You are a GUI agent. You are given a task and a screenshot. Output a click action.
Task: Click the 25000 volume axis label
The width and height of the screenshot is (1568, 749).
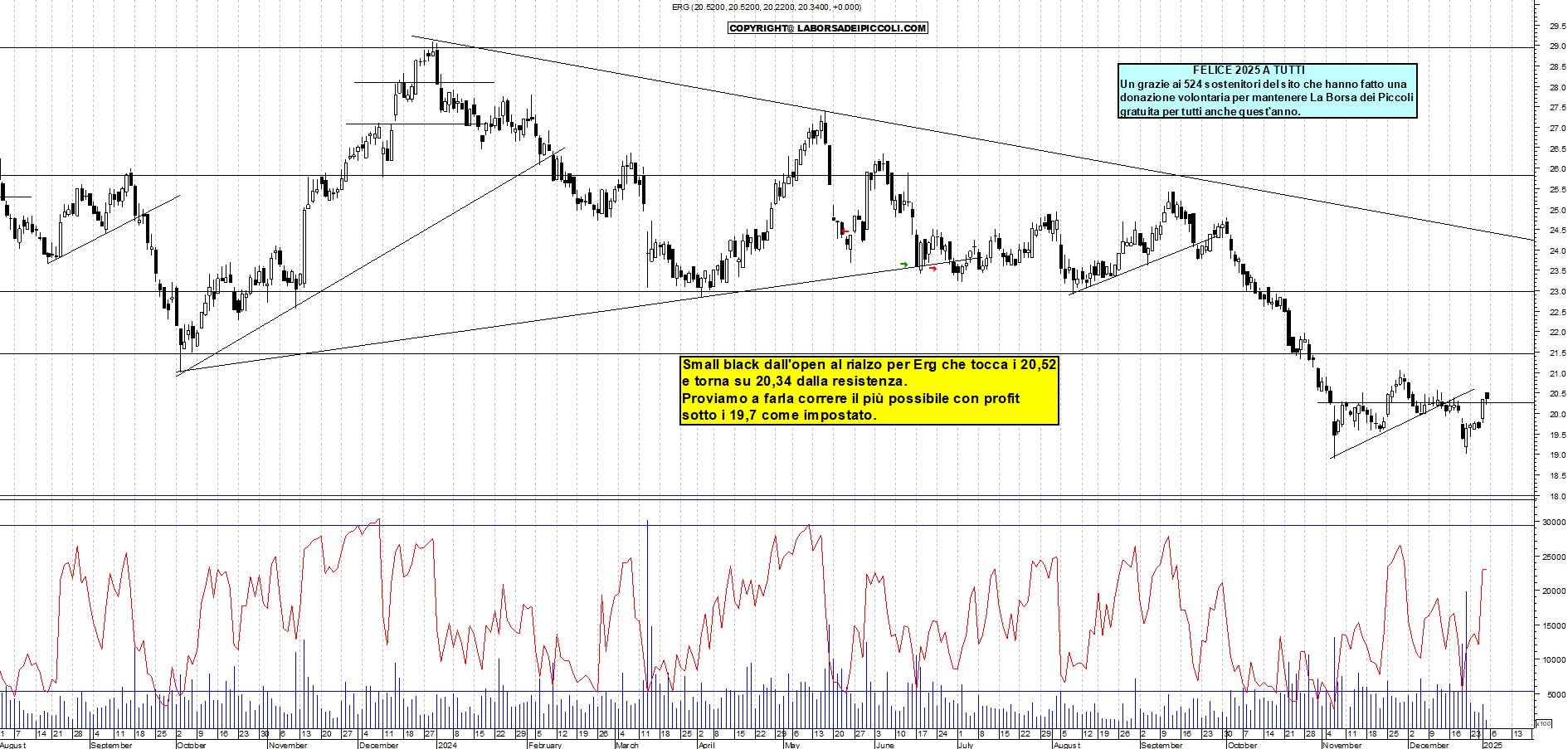click(1554, 557)
